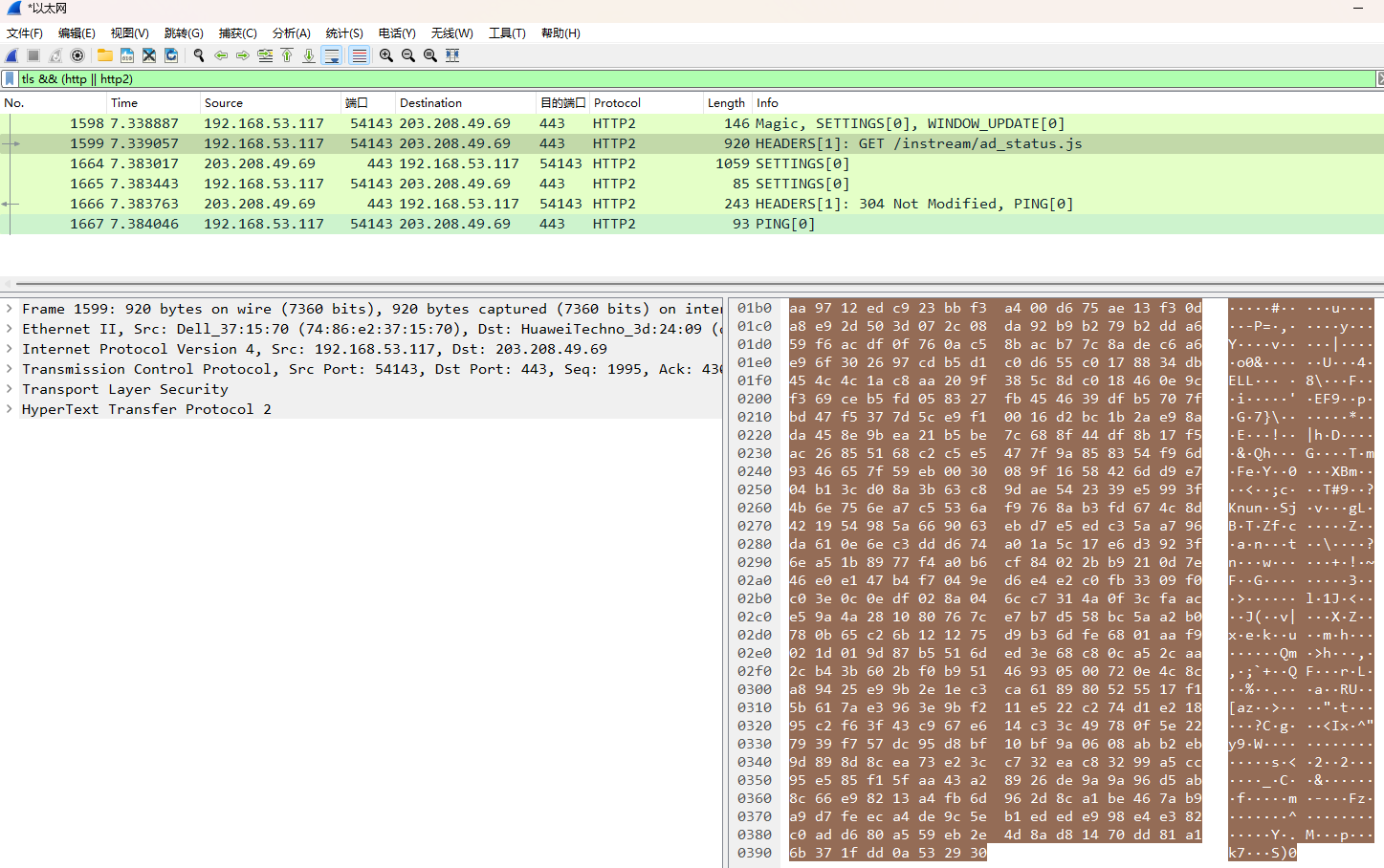
Task: Open the 捕获(C) menu
Action: point(237,33)
